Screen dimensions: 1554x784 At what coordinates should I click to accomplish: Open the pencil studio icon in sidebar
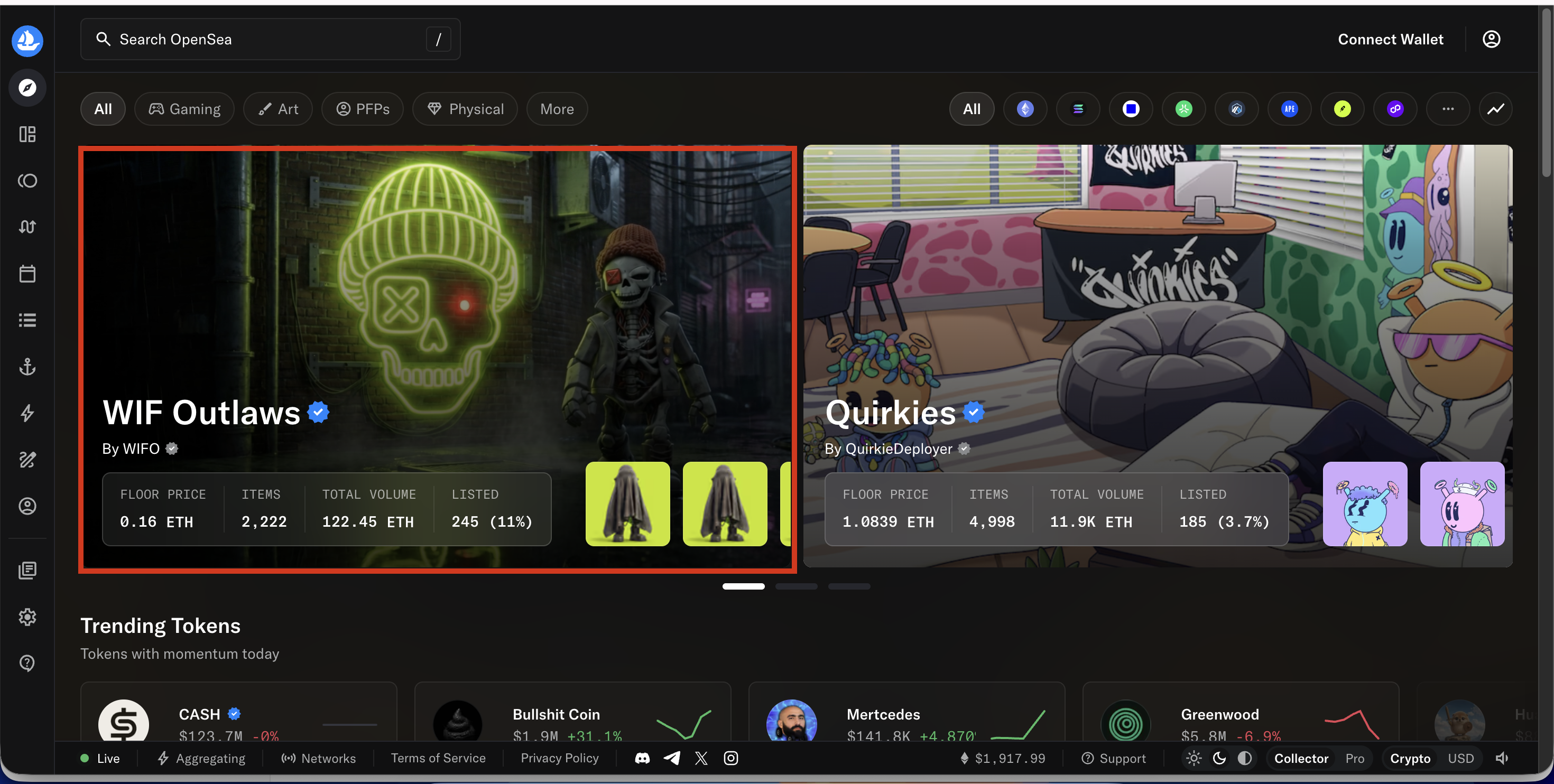pyautogui.click(x=27, y=460)
